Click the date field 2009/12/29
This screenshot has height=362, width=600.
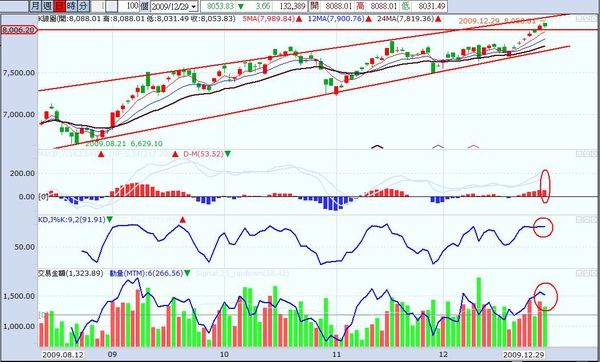tap(170, 7)
